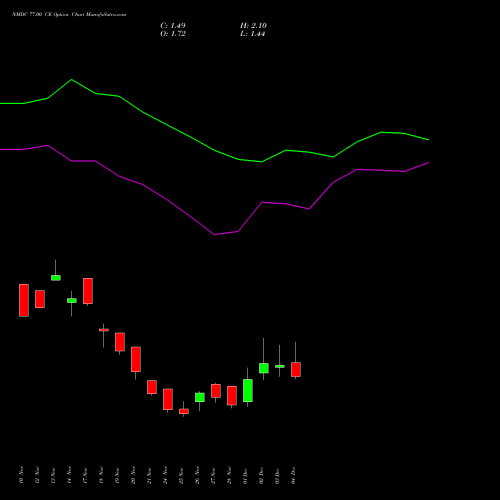
Task: Select the thin green candle for 03 Dec
Action: [x=280, y=366]
